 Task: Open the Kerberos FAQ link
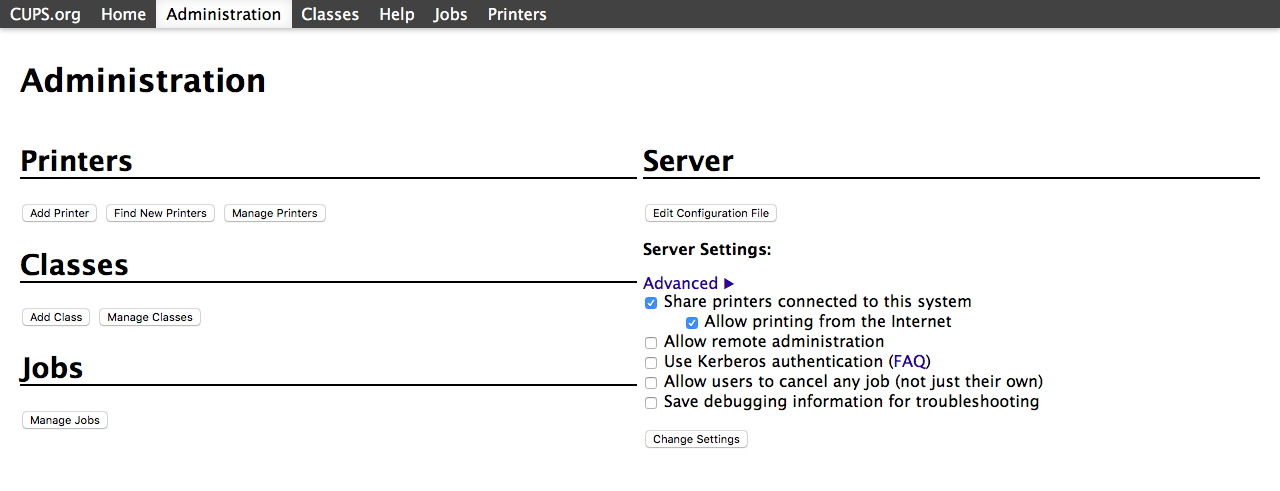pos(909,361)
